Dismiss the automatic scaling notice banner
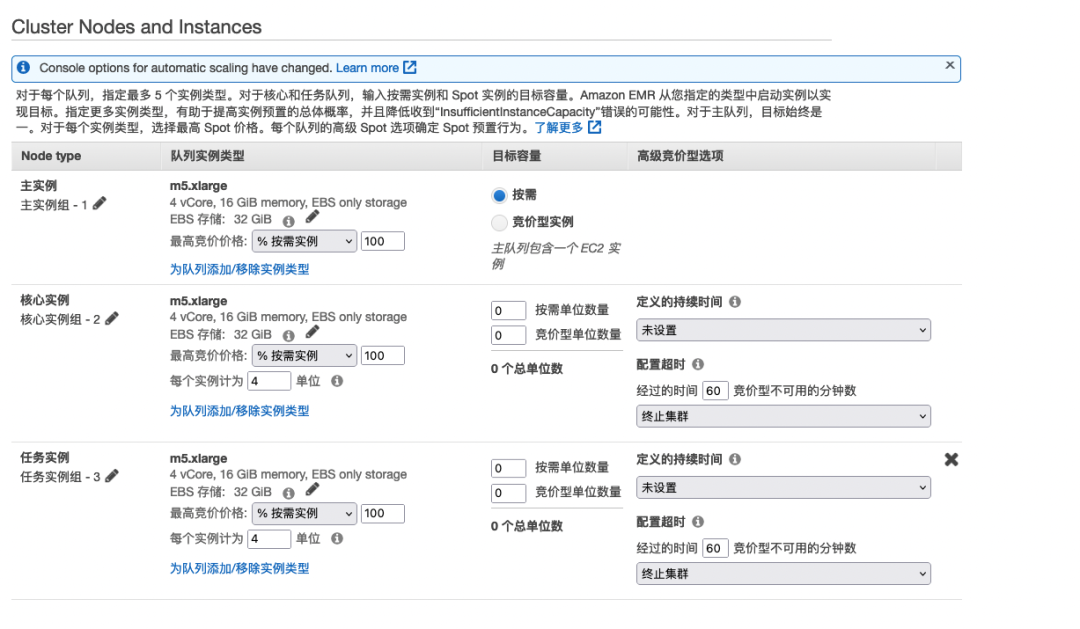 pos(949,65)
